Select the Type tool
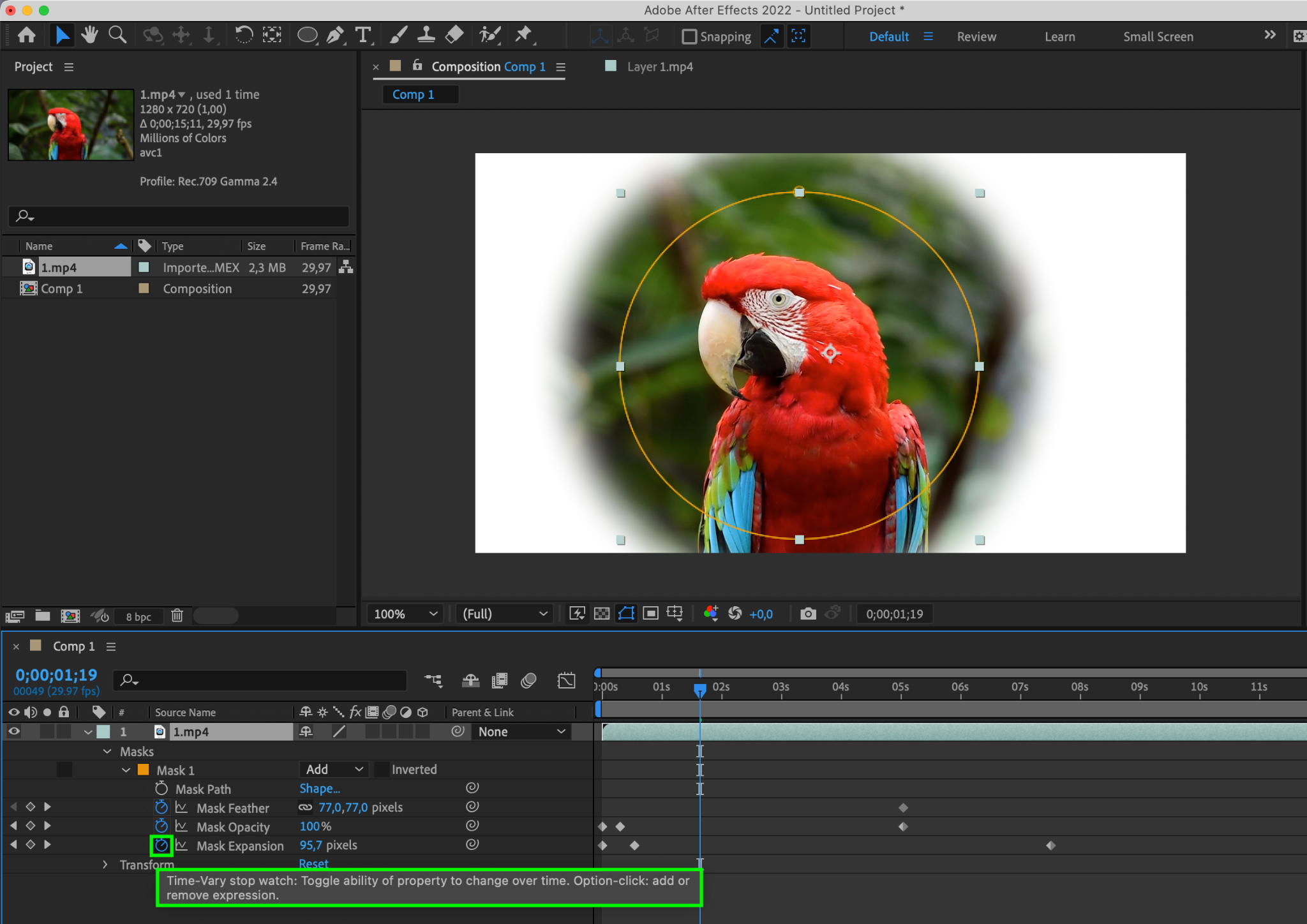Image resolution: width=1307 pixels, height=924 pixels. point(362,35)
